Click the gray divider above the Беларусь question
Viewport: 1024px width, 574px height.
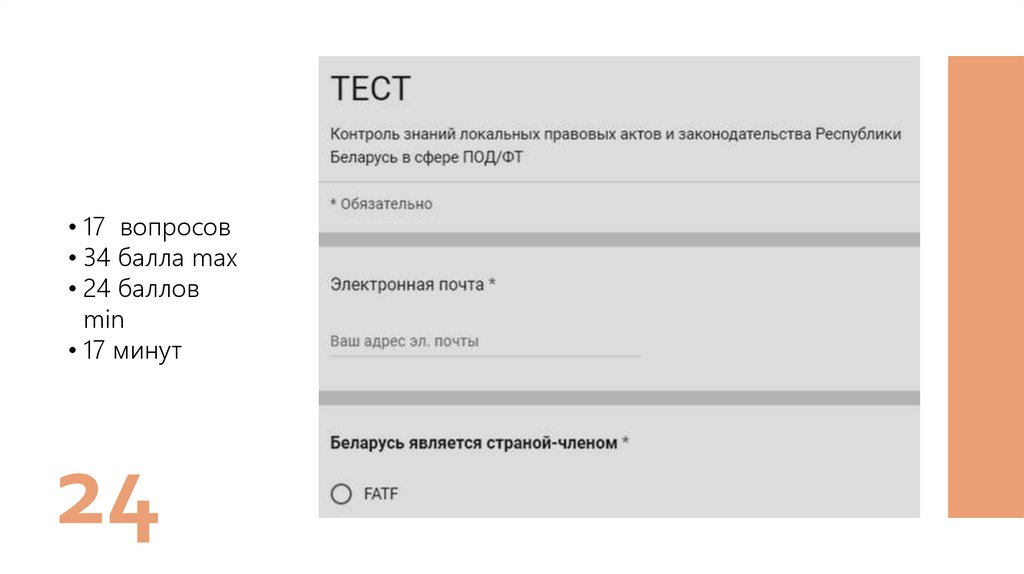(x=619, y=397)
